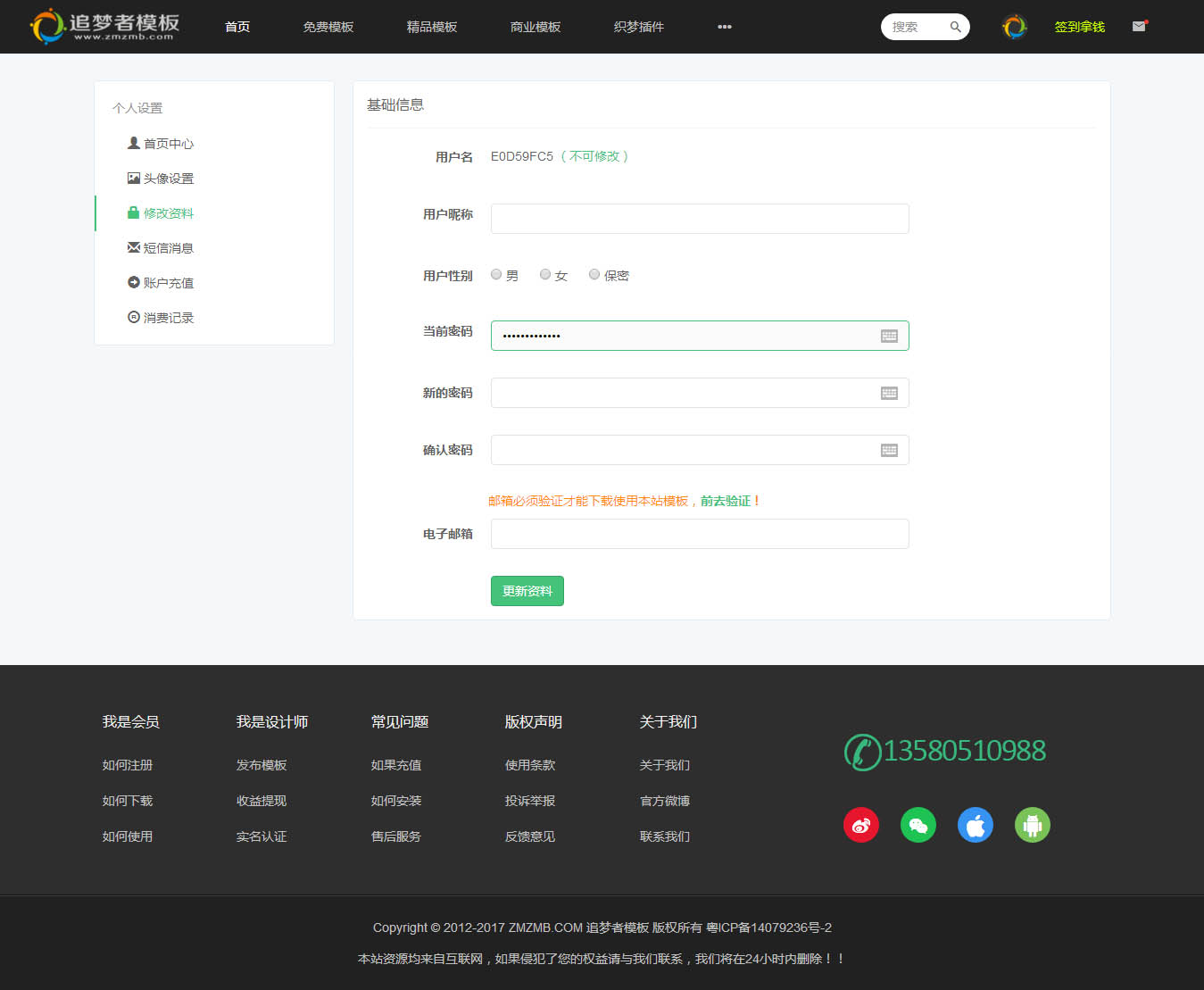The width and height of the screenshot is (1204, 990).
Task: Click keyboard icon in confirm password field
Action: tap(889, 450)
